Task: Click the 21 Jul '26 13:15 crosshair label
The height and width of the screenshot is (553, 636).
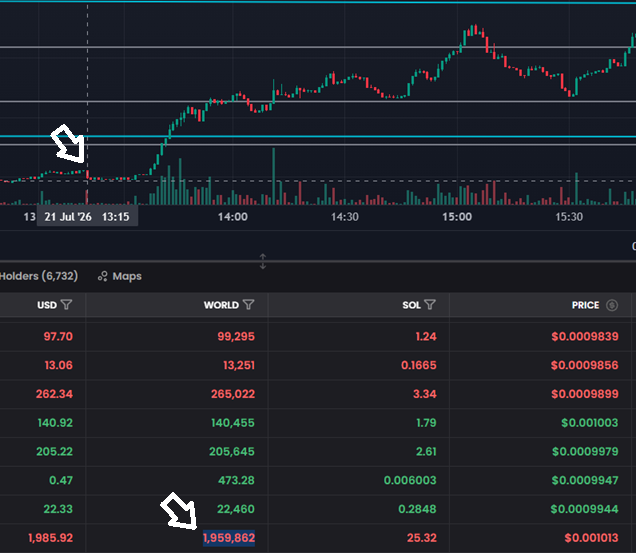Action: [87, 216]
